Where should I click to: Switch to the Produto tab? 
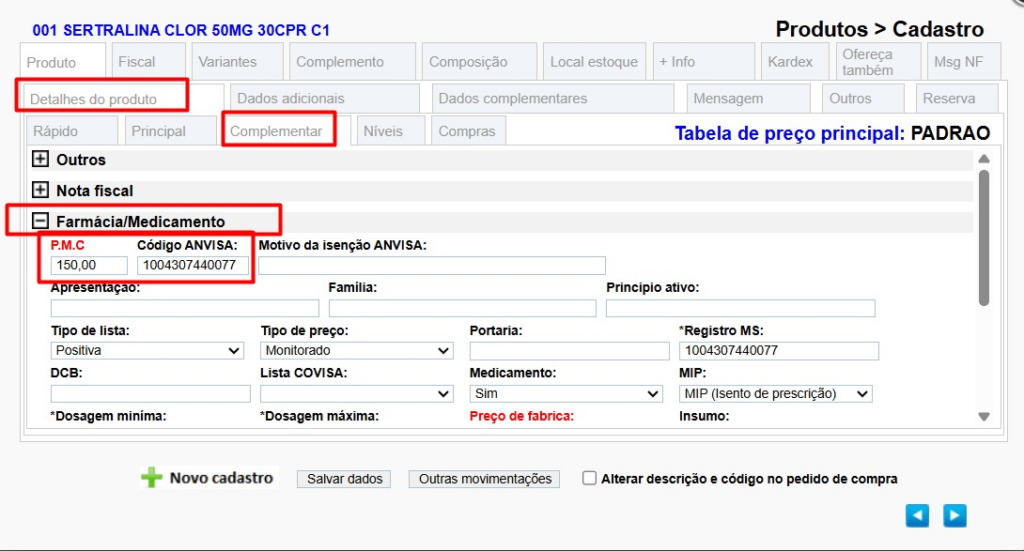[x=63, y=61]
